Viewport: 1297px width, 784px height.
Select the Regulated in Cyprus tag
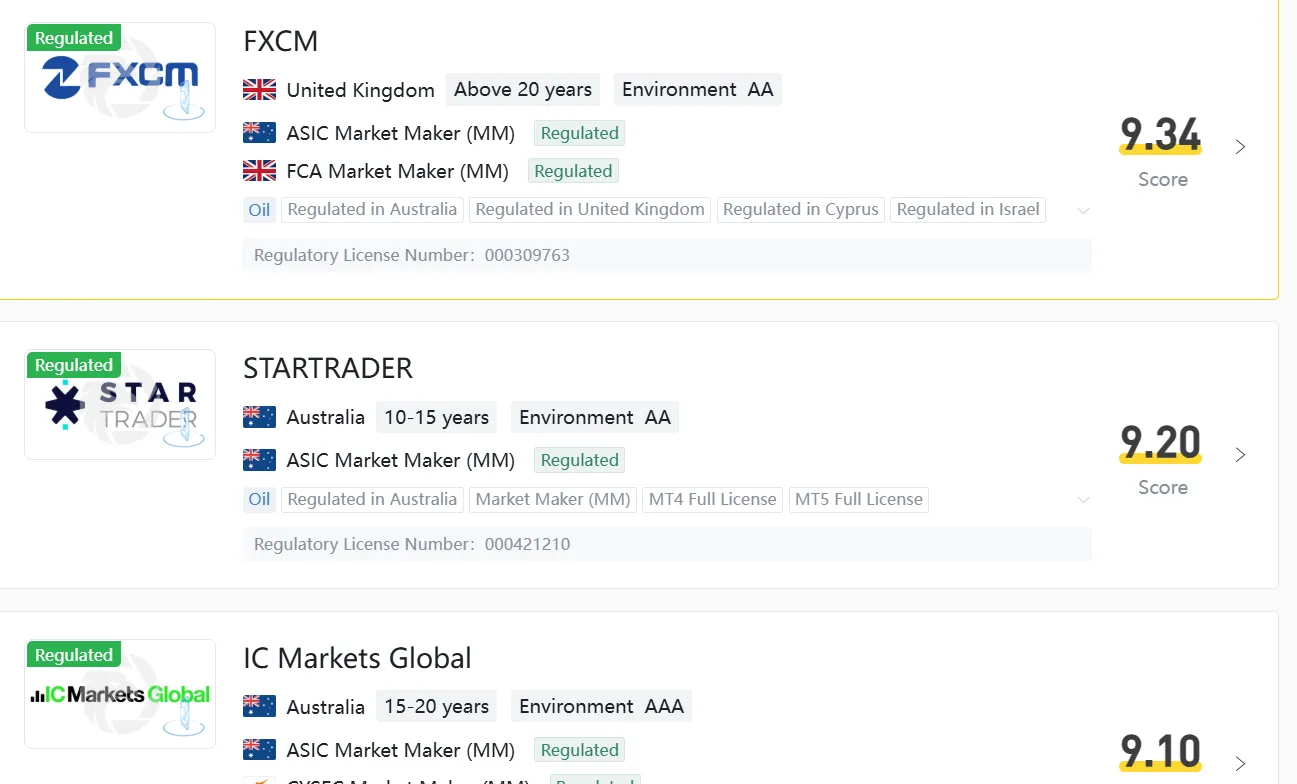(800, 210)
